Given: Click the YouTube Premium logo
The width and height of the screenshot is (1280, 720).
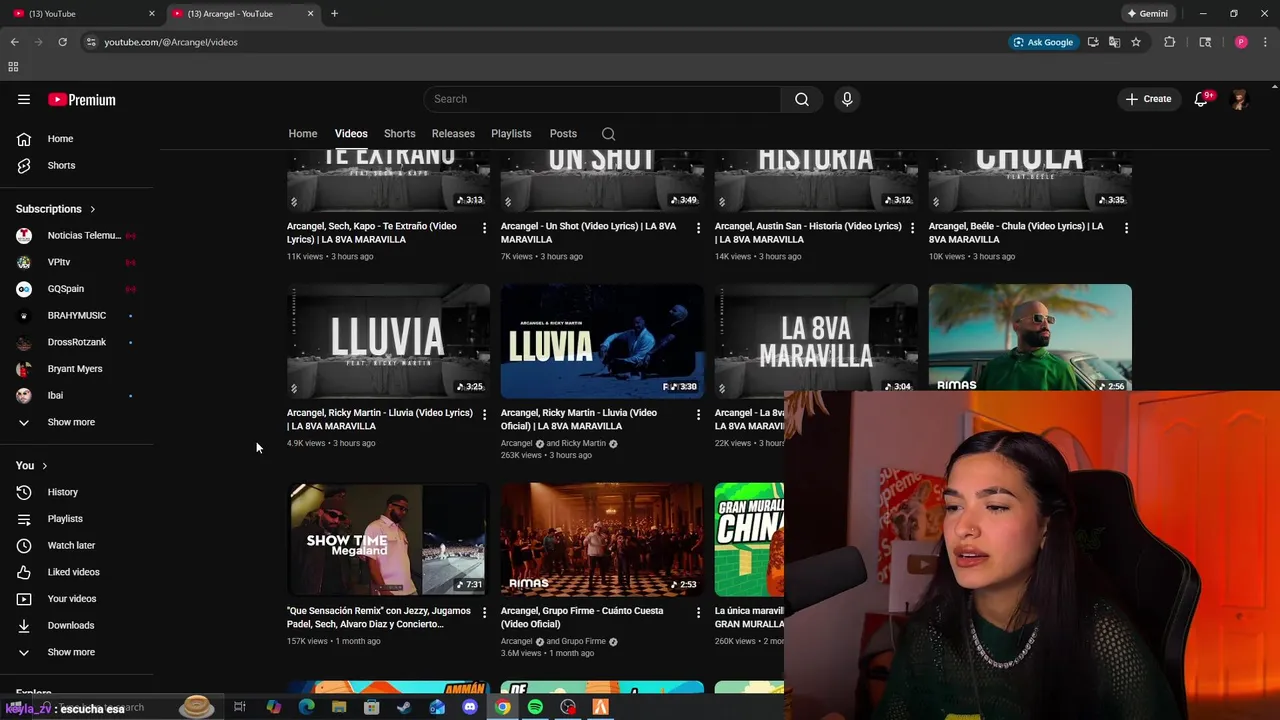Looking at the screenshot, I should pos(82,99).
